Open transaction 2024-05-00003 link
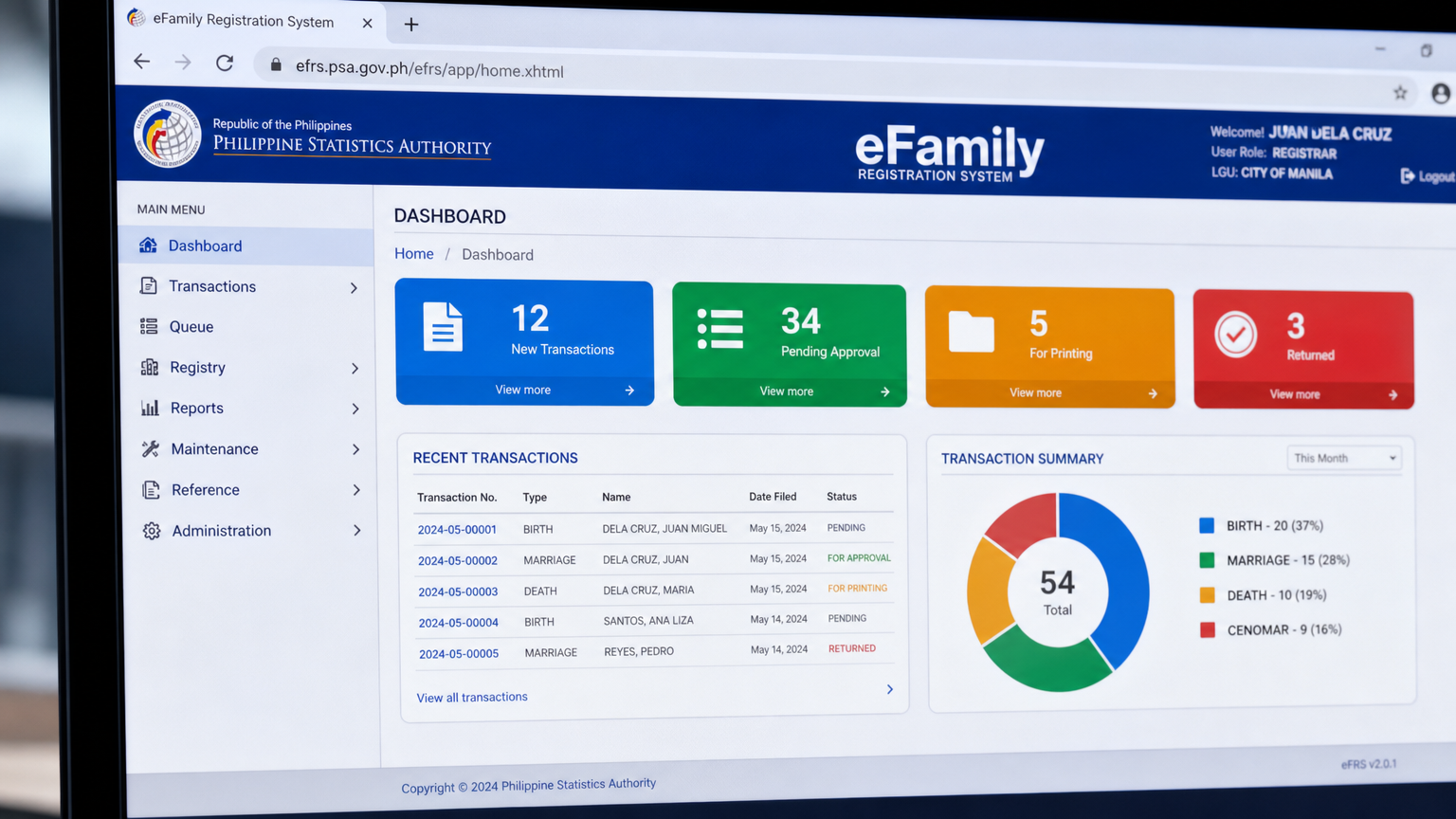 coord(458,591)
